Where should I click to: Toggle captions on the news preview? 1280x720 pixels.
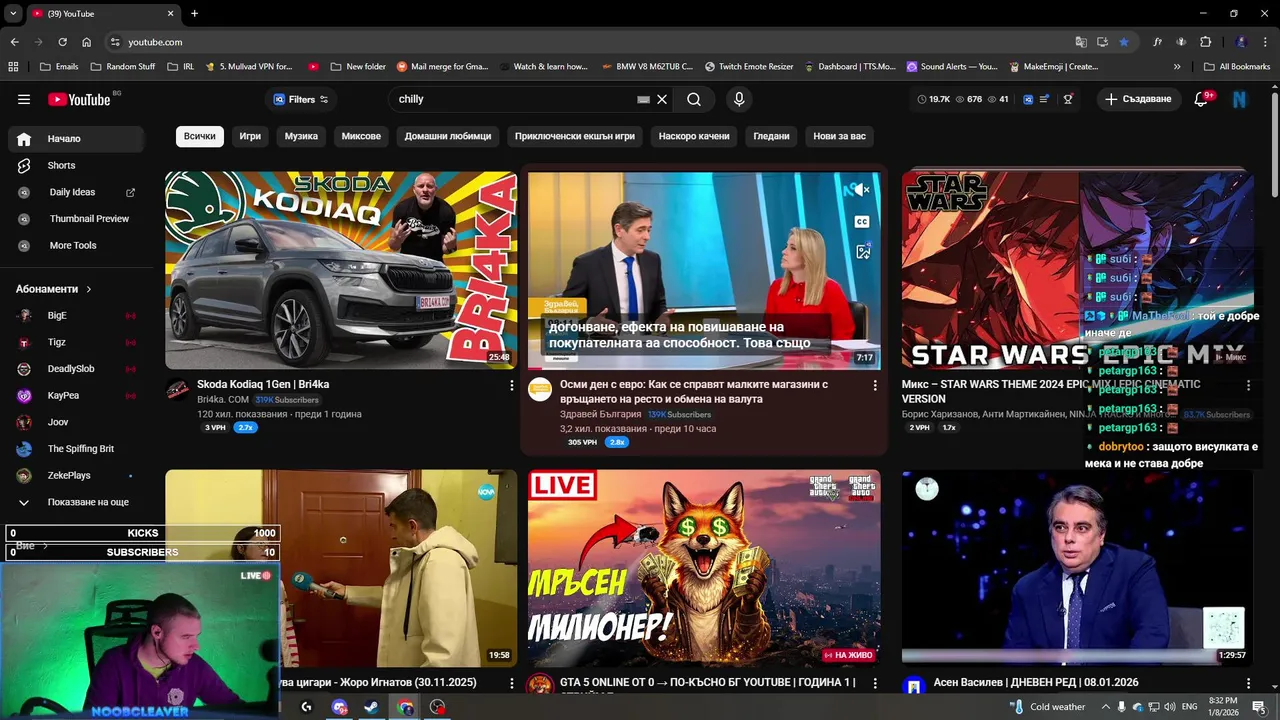pyautogui.click(x=862, y=222)
